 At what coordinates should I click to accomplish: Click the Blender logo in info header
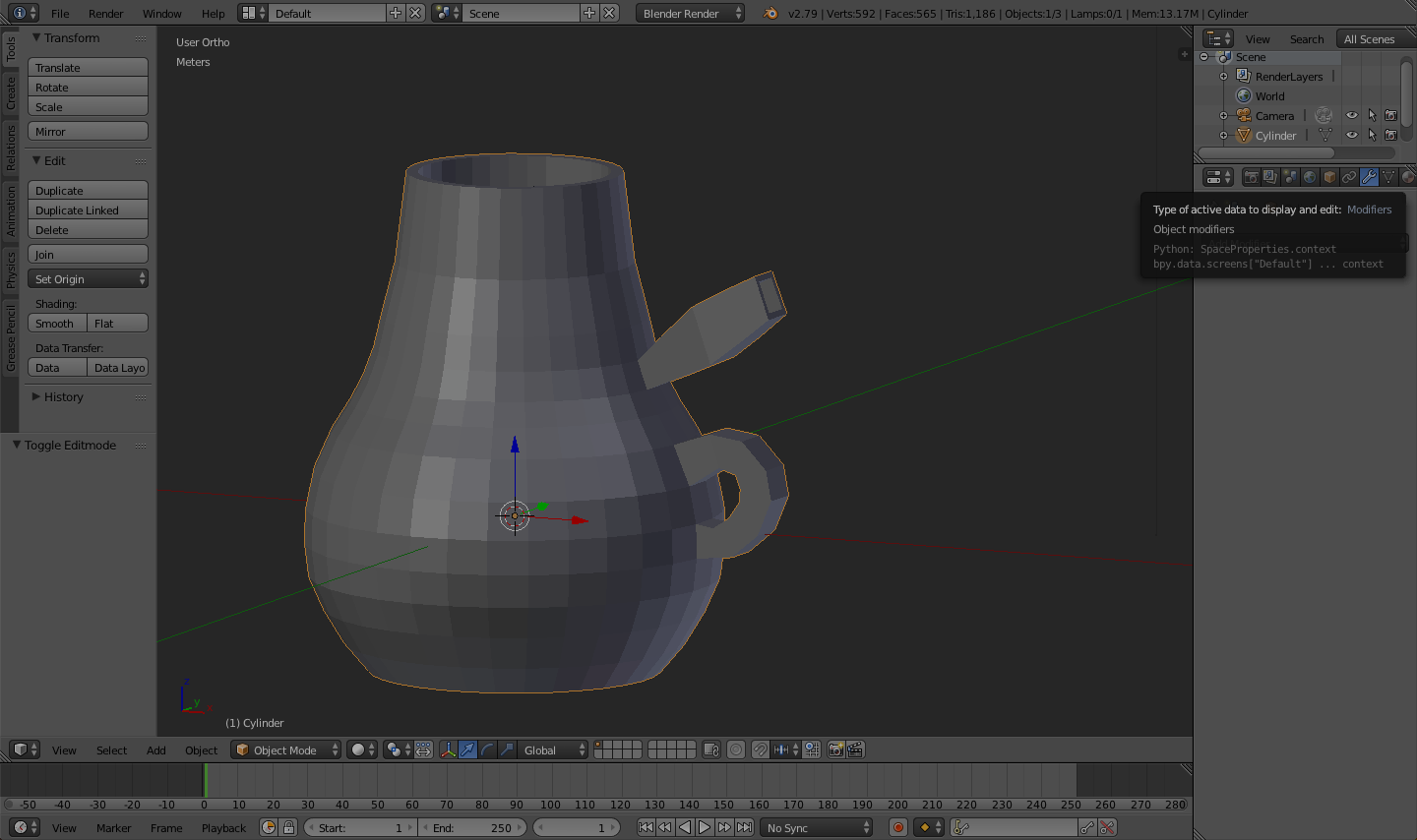coord(770,13)
